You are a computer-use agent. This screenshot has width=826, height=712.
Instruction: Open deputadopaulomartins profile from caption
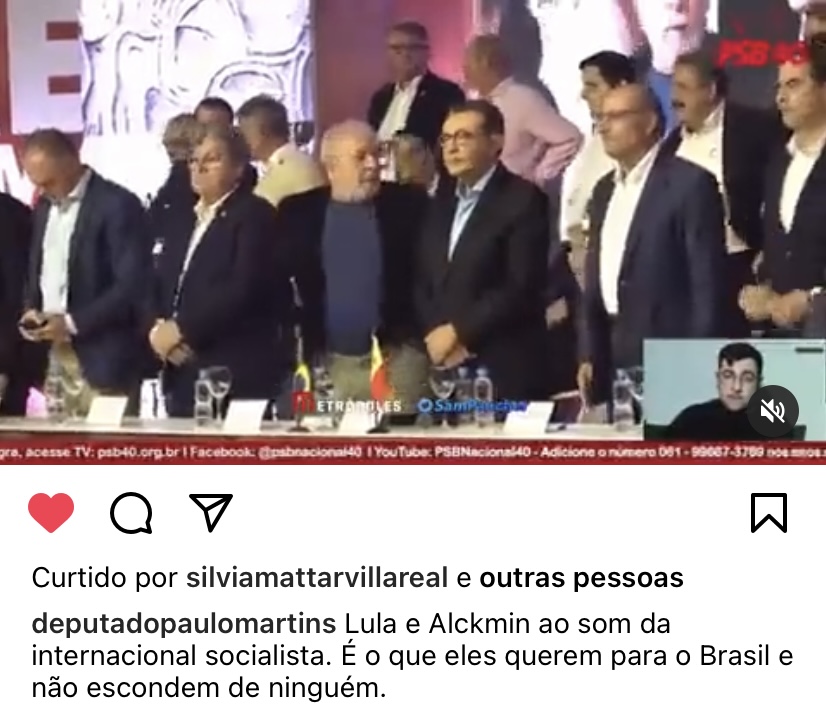tap(184, 624)
